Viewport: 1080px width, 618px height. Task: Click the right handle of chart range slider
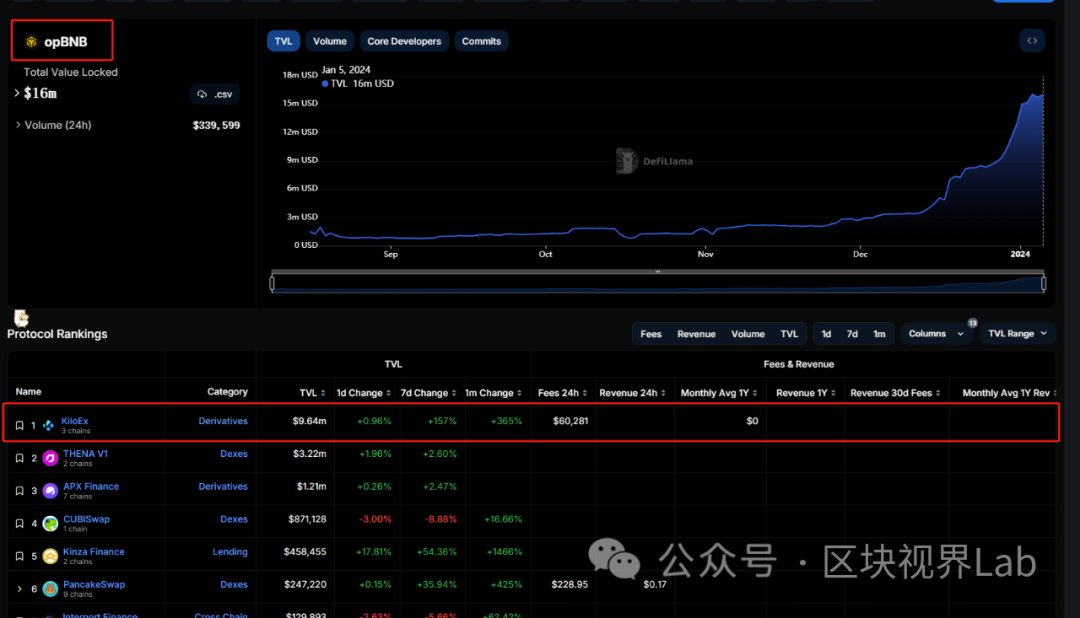1043,283
